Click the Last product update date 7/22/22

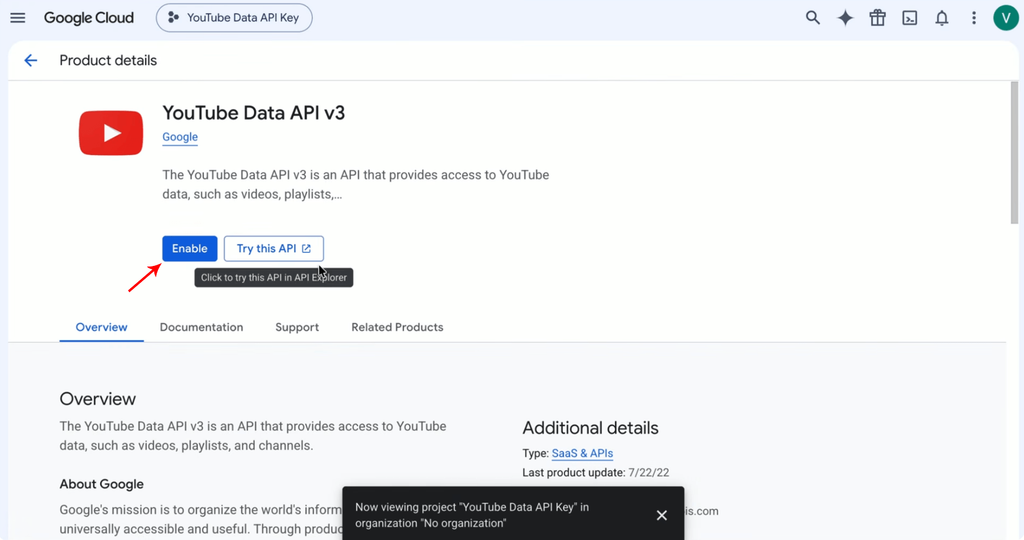coord(648,473)
